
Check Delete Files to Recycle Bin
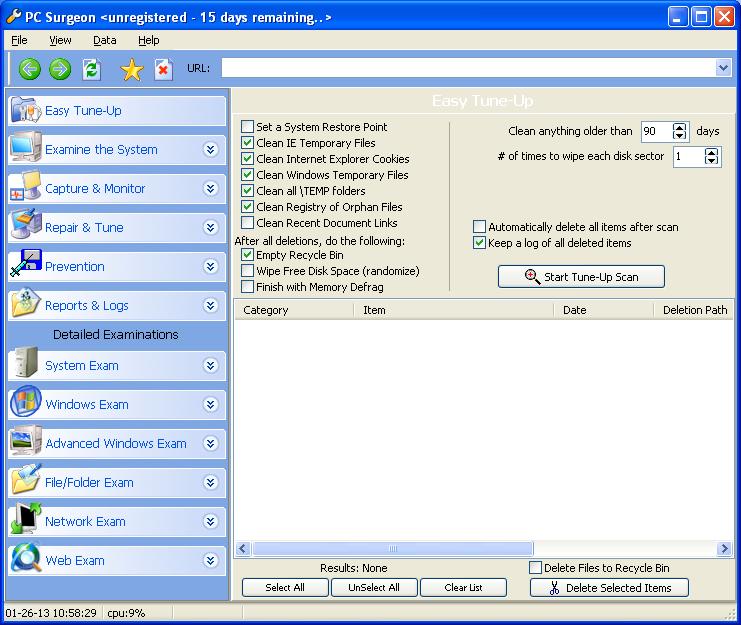(535, 568)
